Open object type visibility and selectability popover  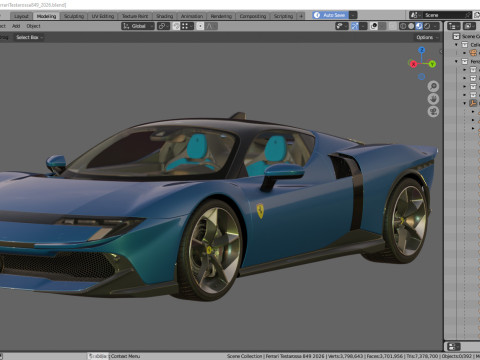pyautogui.click(x=342, y=26)
